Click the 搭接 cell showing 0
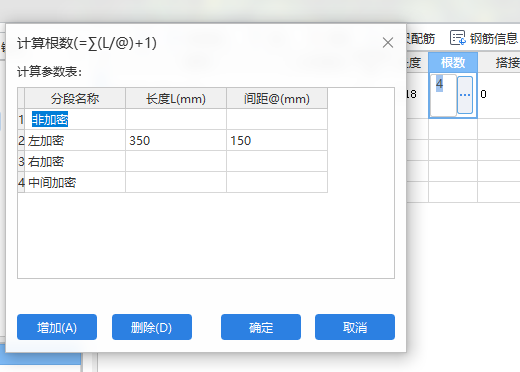The width and height of the screenshot is (520, 372). pyautogui.click(x=499, y=95)
